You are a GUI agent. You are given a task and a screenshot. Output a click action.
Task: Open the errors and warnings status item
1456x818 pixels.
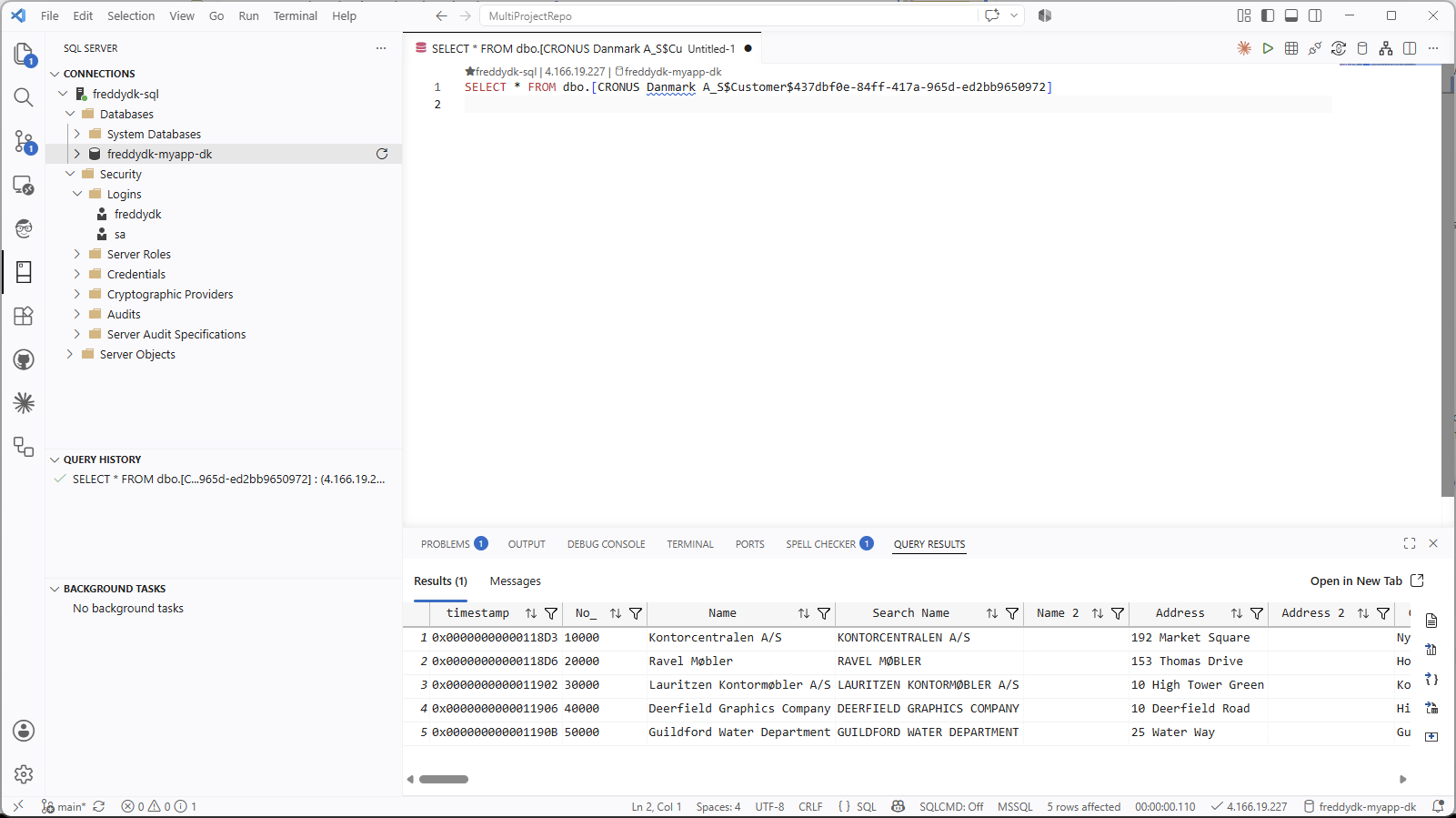pos(159,807)
